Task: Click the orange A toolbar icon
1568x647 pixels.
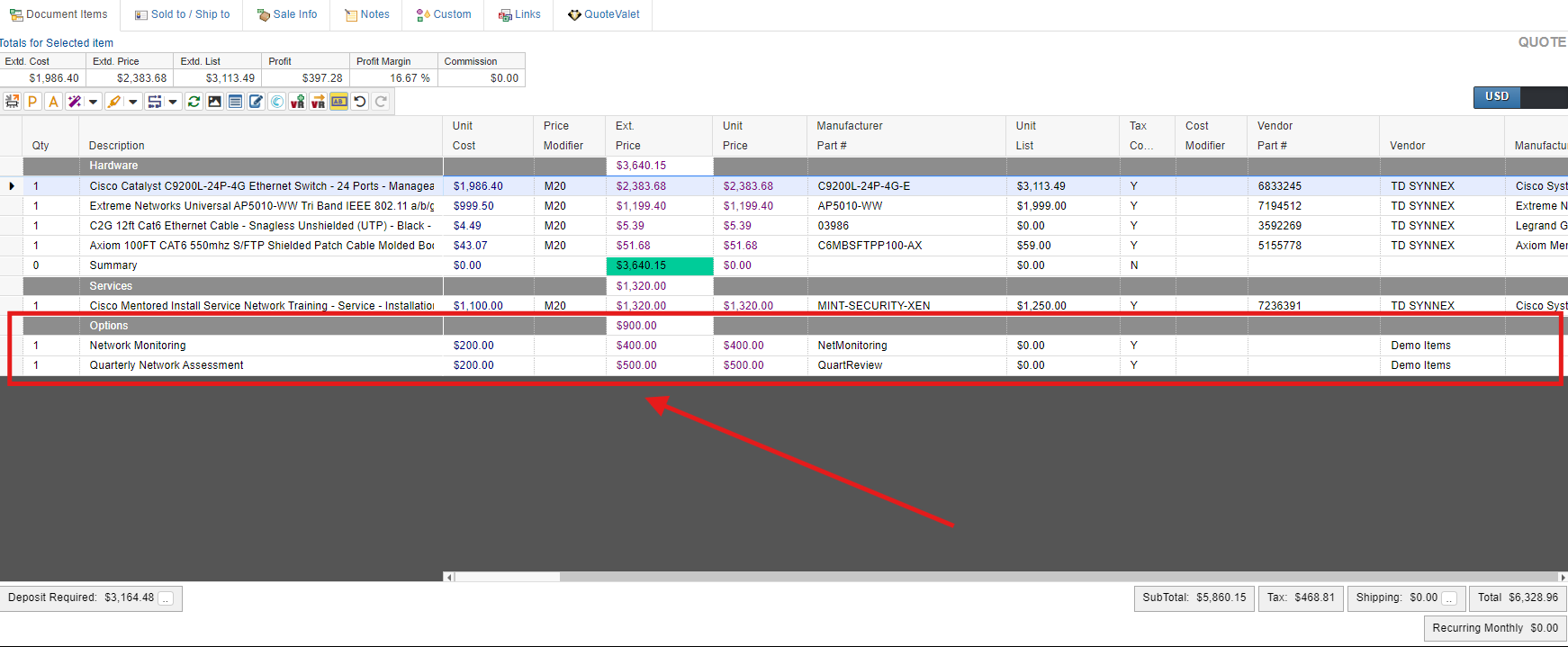Action: click(x=54, y=102)
